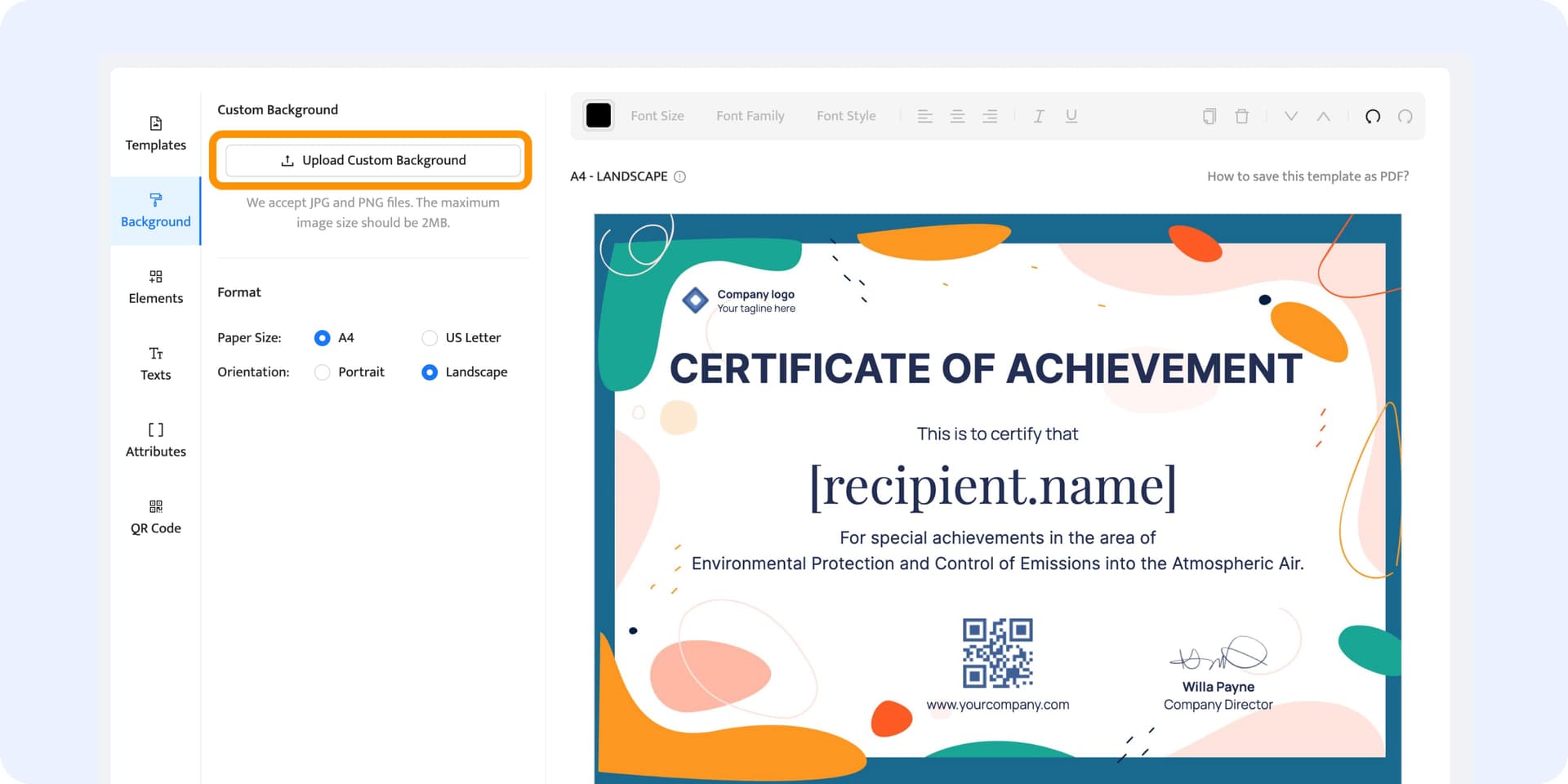This screenshot has width=1568, height=784.
Task: Open 'How to save this template as PDF?' link
Action: click(1307, 176)
